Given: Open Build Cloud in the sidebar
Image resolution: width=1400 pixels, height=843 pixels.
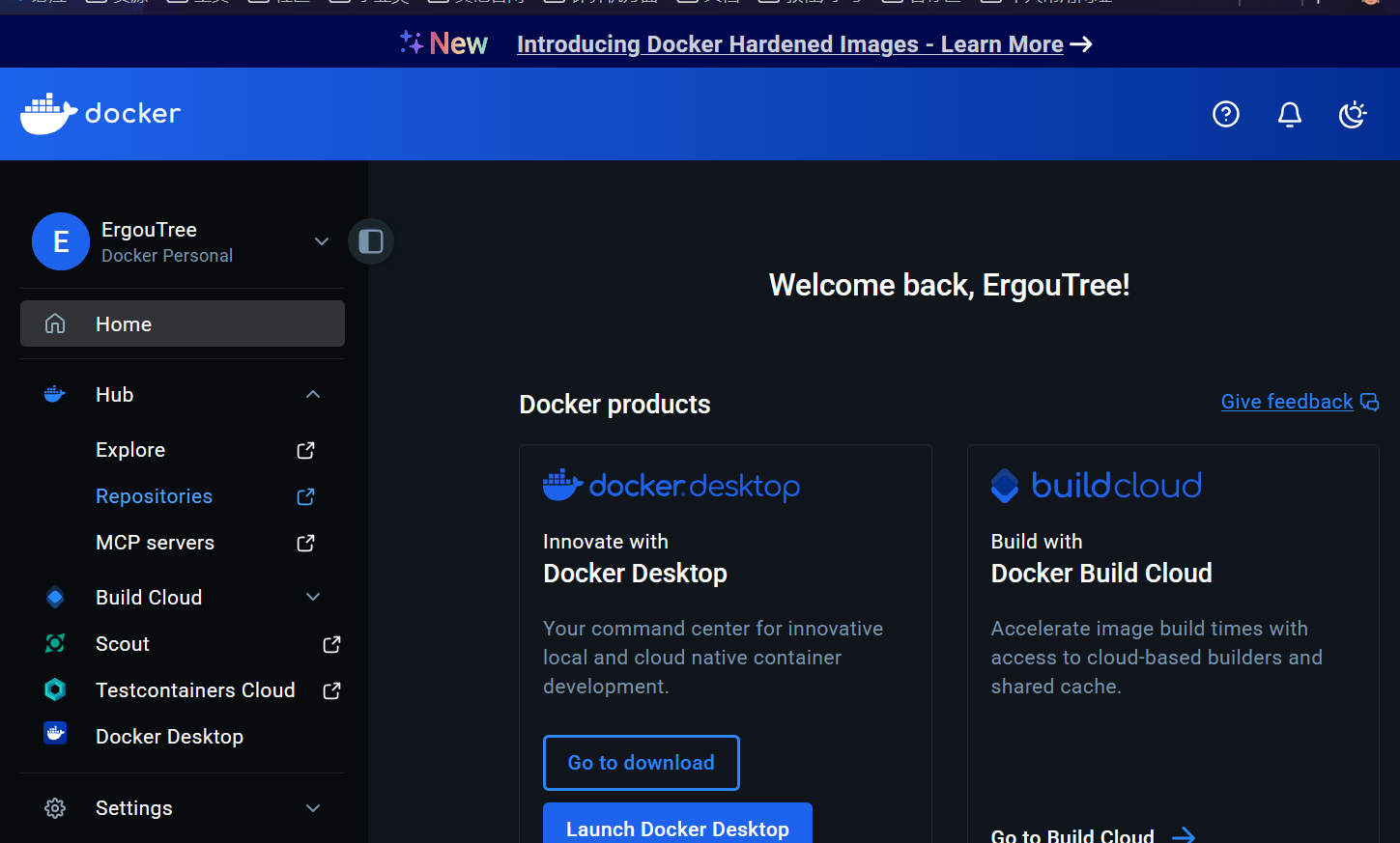Looking at the screenshot, I should 149,598.
